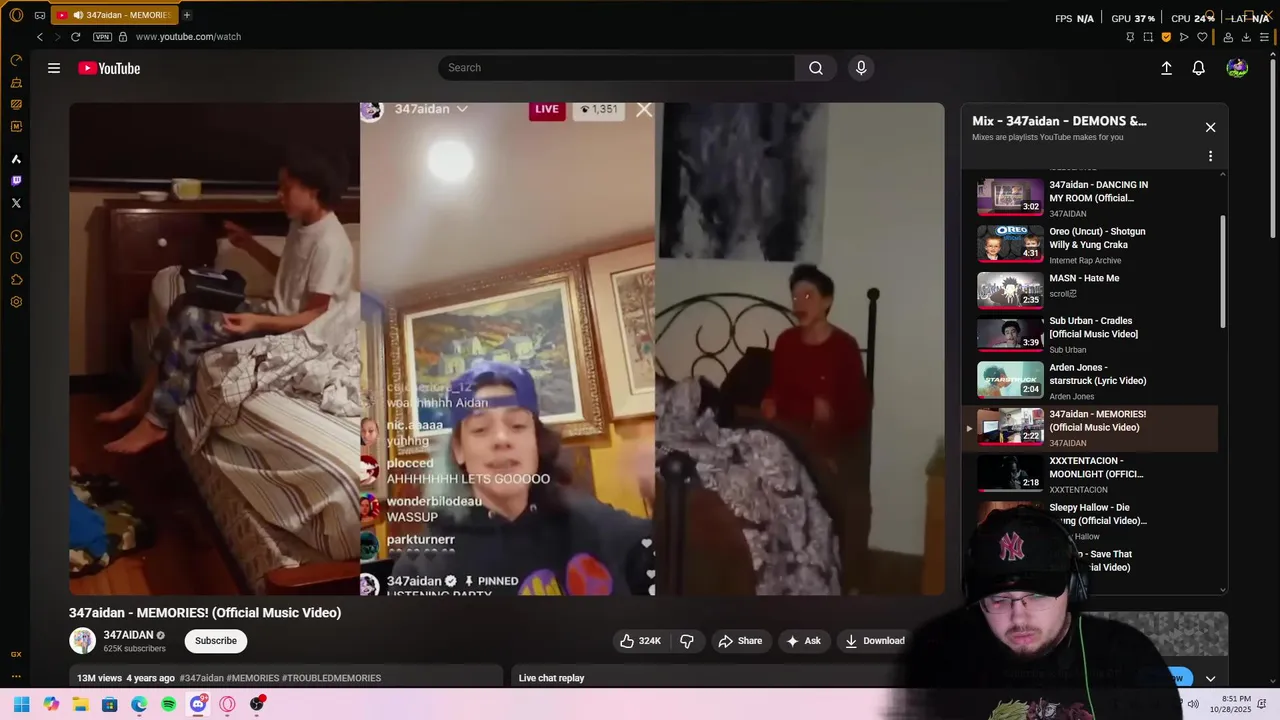Open the Easy Setup sliders icon

pyautogui.click(x=1264, y=37)
